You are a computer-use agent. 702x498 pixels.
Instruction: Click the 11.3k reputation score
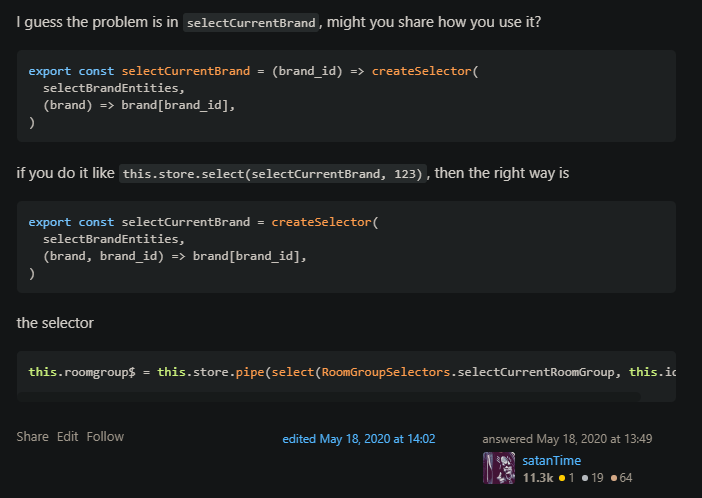(x=538, y=478)
